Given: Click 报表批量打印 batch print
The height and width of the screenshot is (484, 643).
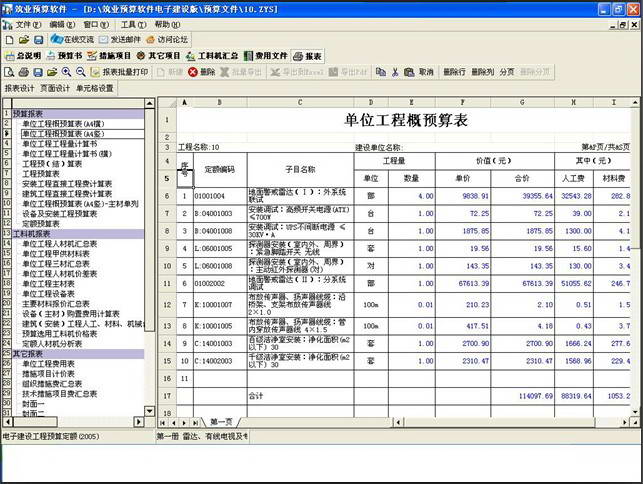Looking at the screenshot, I should (119, 72).
